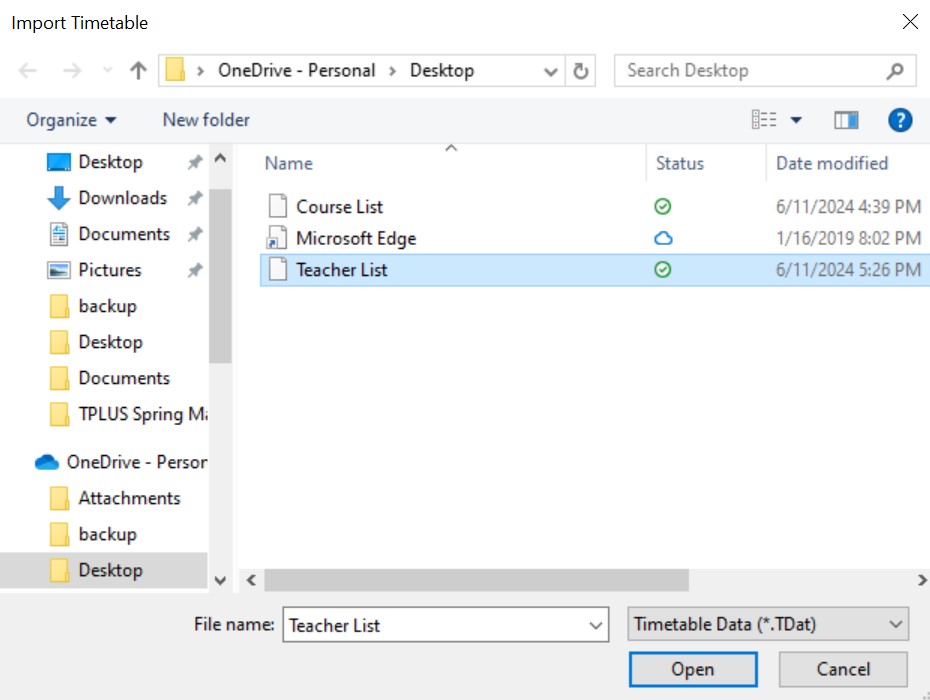The width and height of the screenshot is (930, 700).
Task: Click the Microsoft Edge shortcut icon
Action: 277,238
